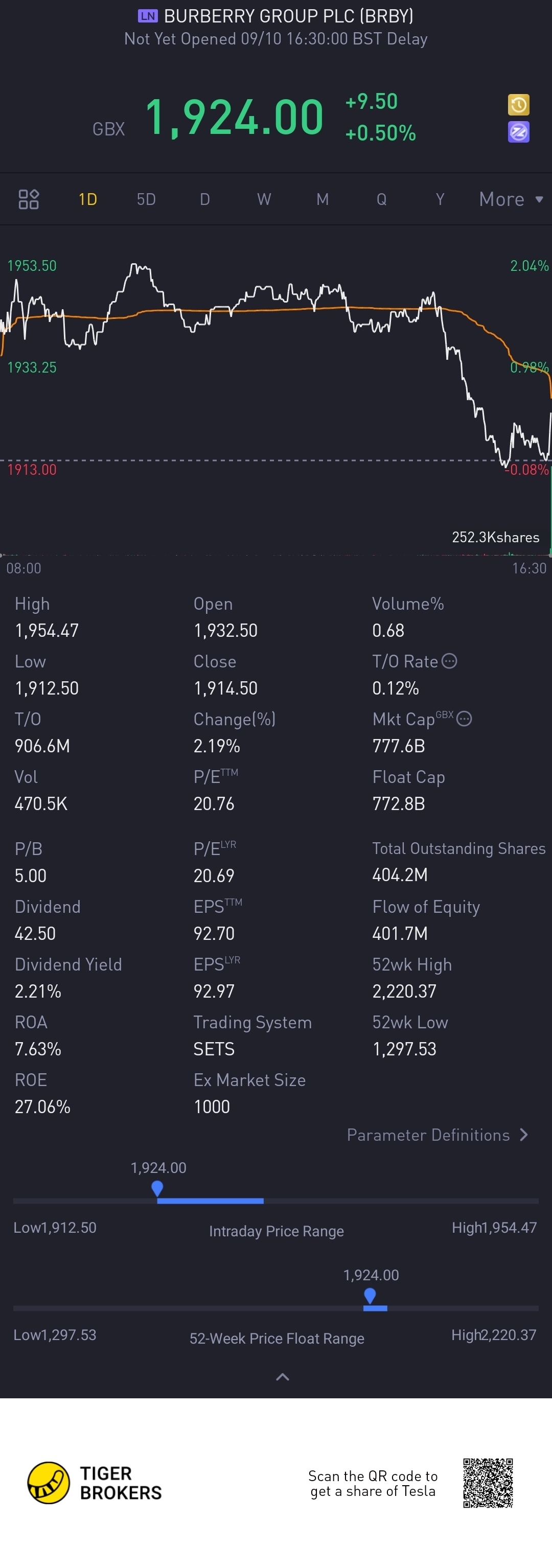Viewport: 552px width, 1568px height.
Task: Tap the purple planet icon
Action: point(518,131)
